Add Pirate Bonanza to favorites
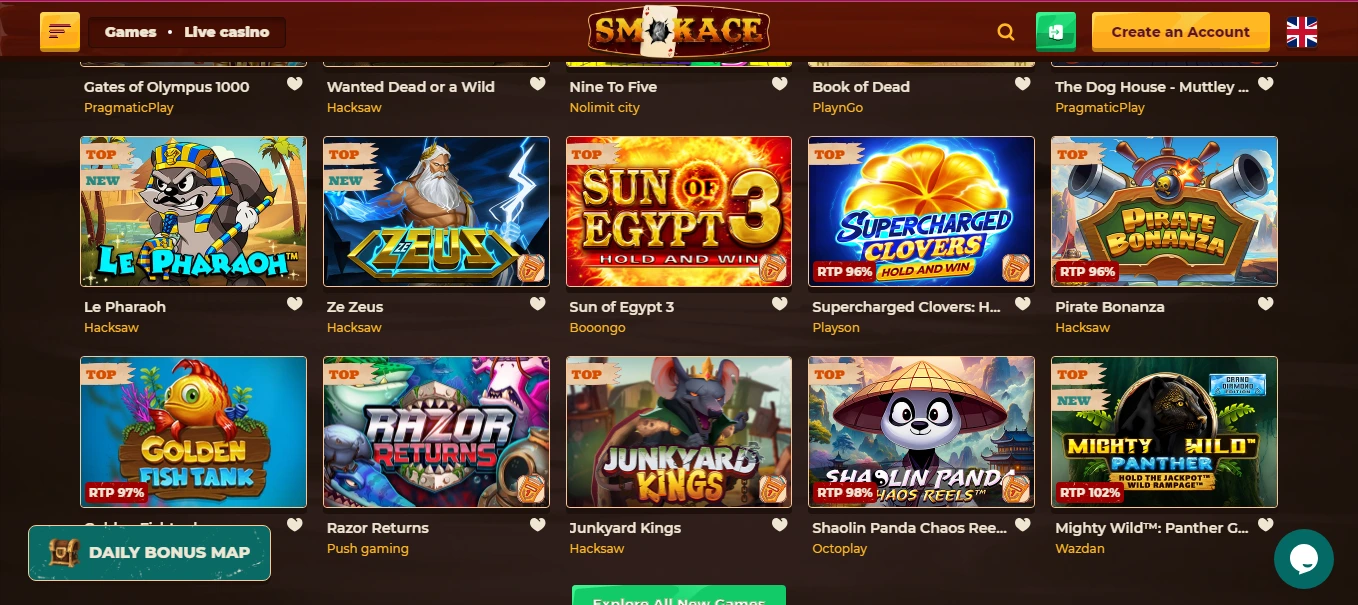 pyautogui.click(x=1266, y=304)
